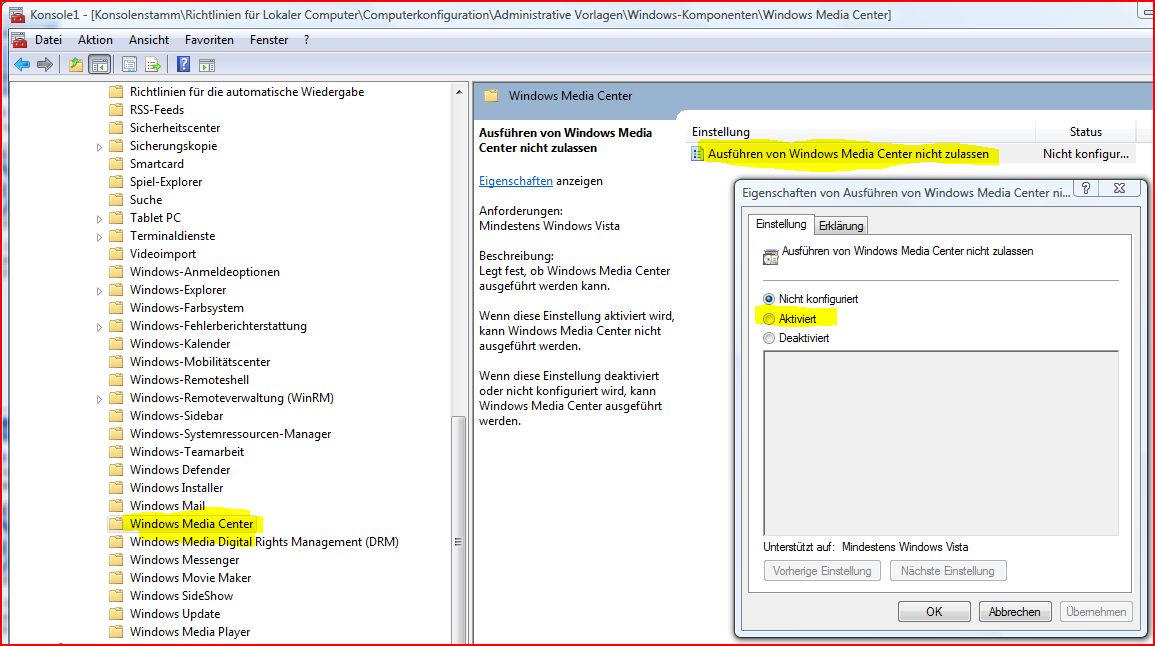Open the Datei menu
The width and height of the screenshot is (1155, 646).
coord(49,40)
